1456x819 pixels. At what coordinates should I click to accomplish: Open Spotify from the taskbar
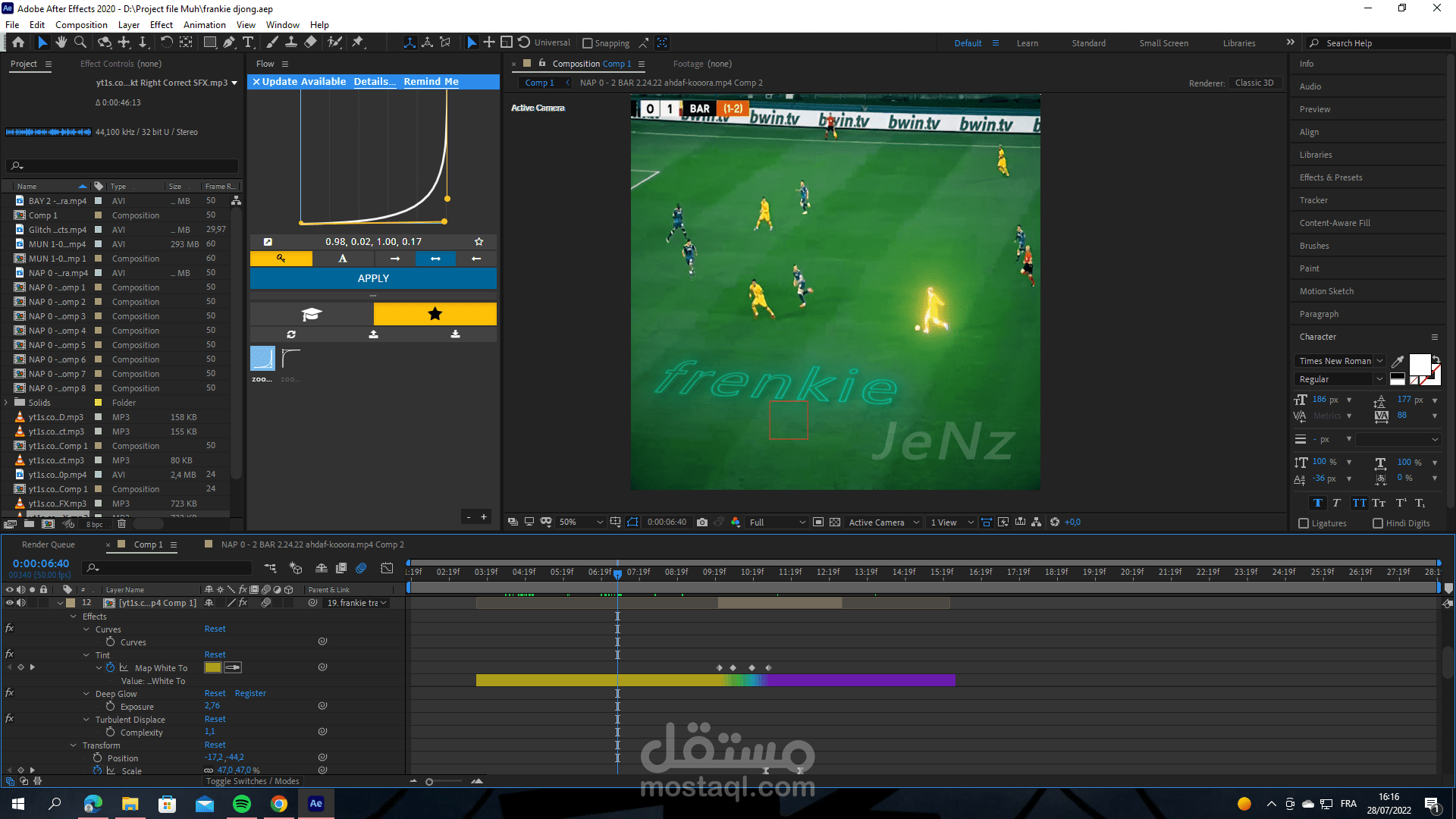pos(242,804)
